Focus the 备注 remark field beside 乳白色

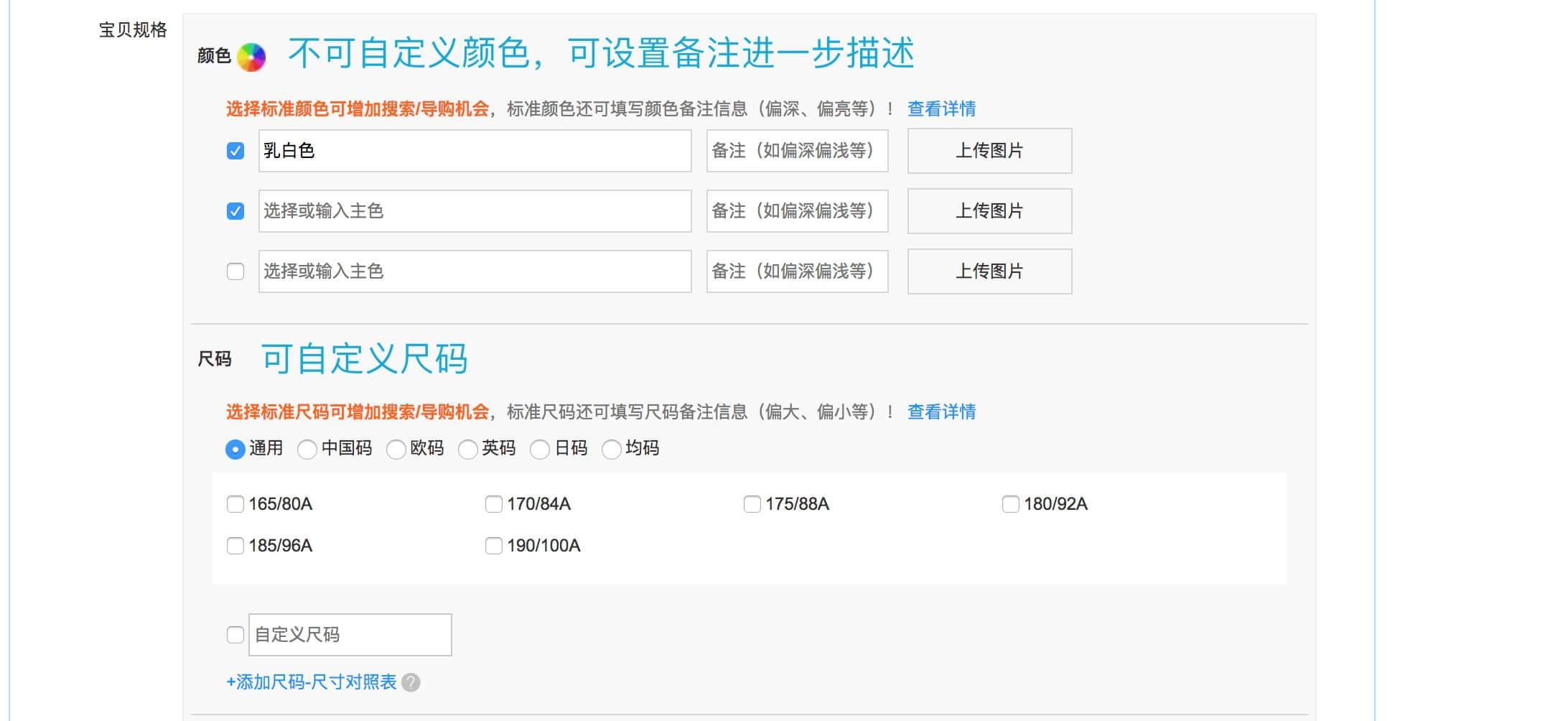(798, 151)
